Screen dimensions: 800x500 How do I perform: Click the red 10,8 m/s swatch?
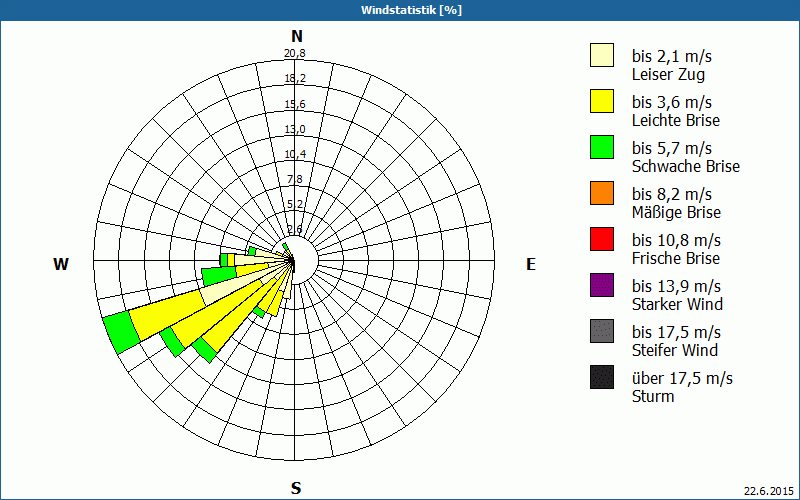click(602, 239)
